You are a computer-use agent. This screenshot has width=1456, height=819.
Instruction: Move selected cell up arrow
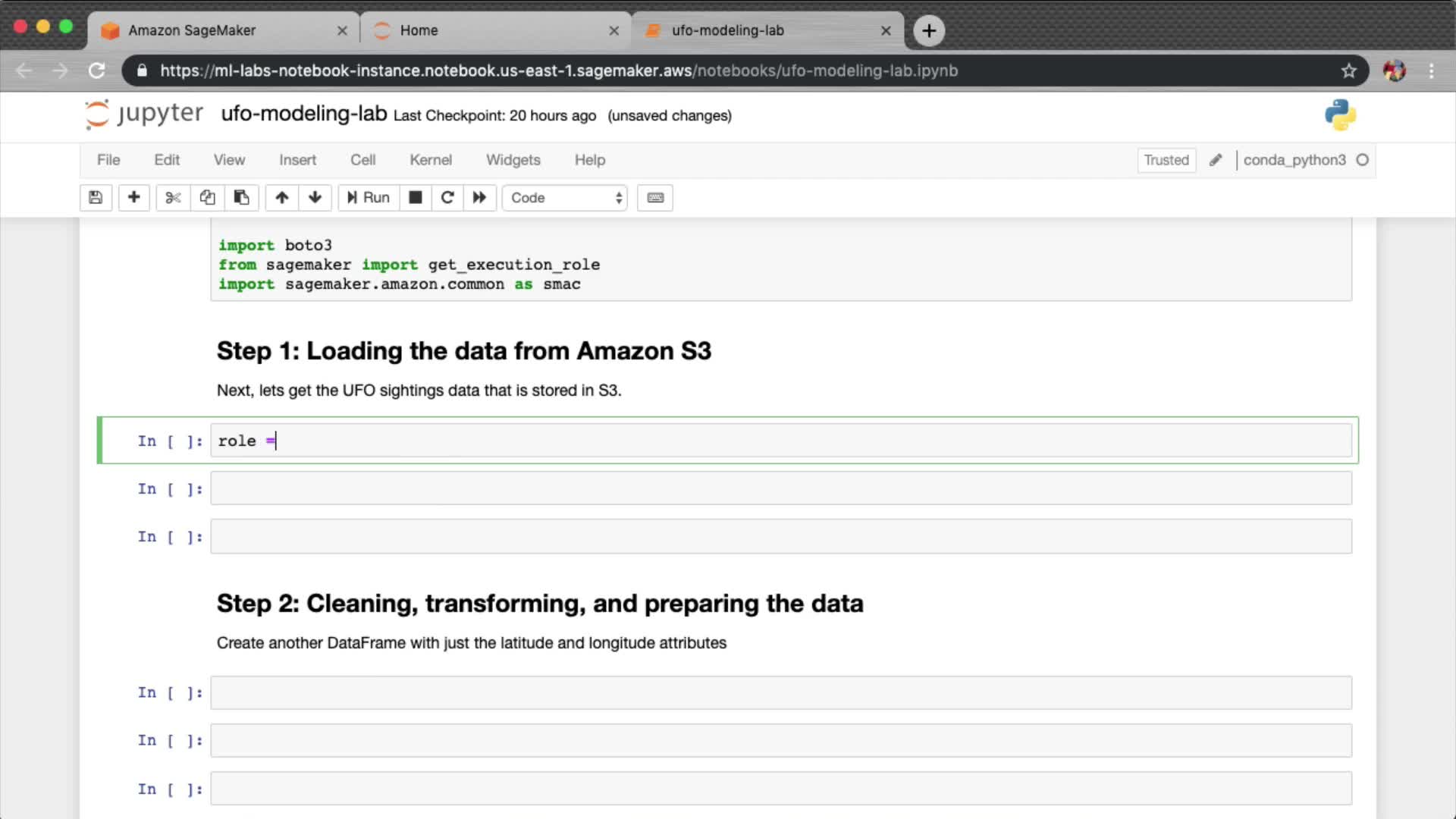[281, 198]
